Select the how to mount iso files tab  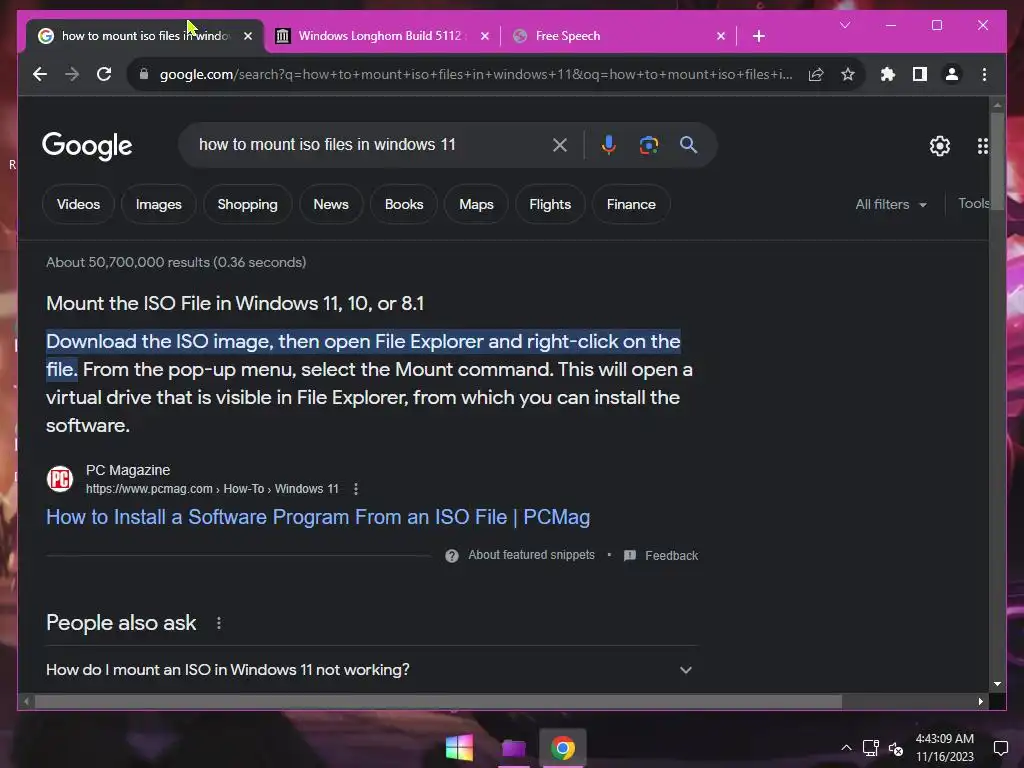pos(145,36)
